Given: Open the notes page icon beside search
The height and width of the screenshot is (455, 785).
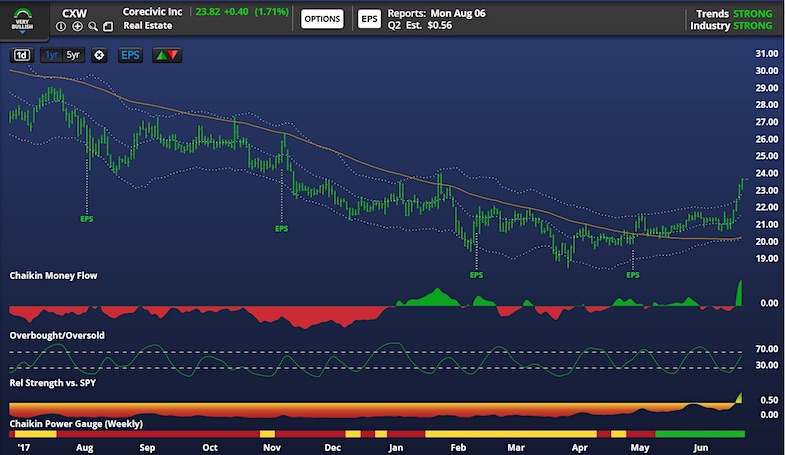Looking at the screenshot, I should click(x=108, y=27).
